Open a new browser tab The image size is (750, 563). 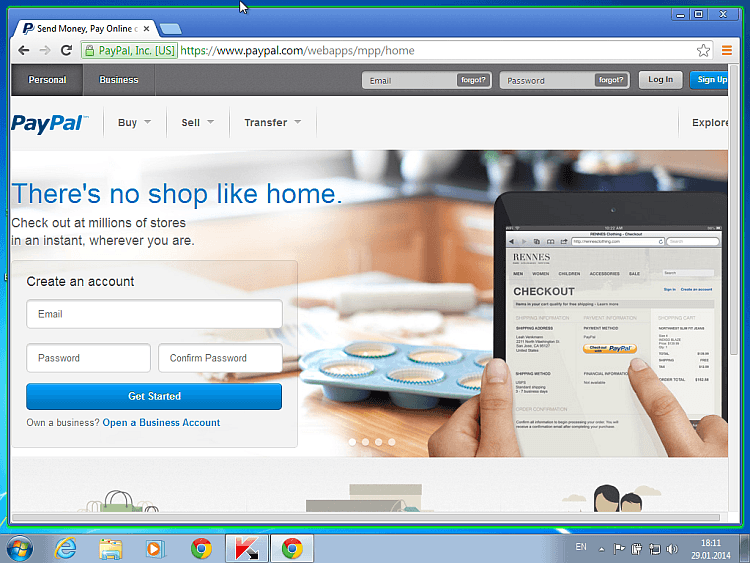click(171, 29)
